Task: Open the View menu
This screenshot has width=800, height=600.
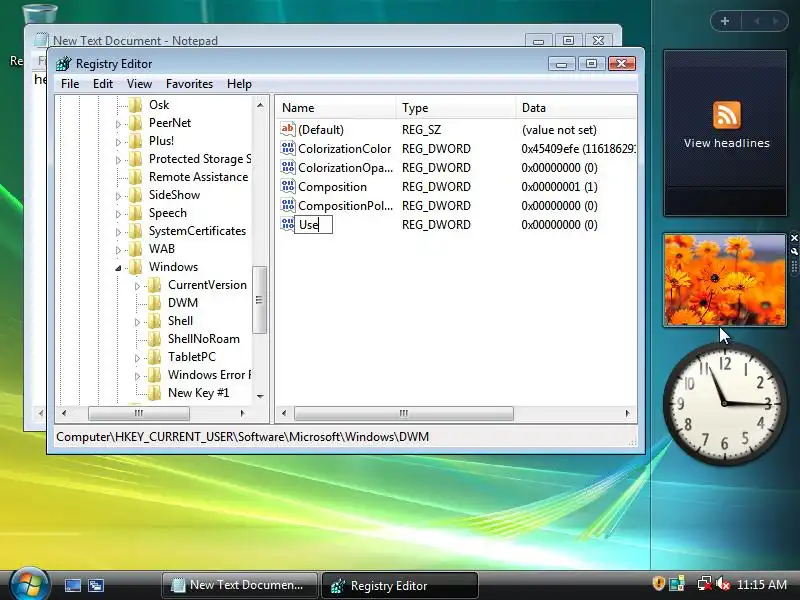Action: coord(139,84)
